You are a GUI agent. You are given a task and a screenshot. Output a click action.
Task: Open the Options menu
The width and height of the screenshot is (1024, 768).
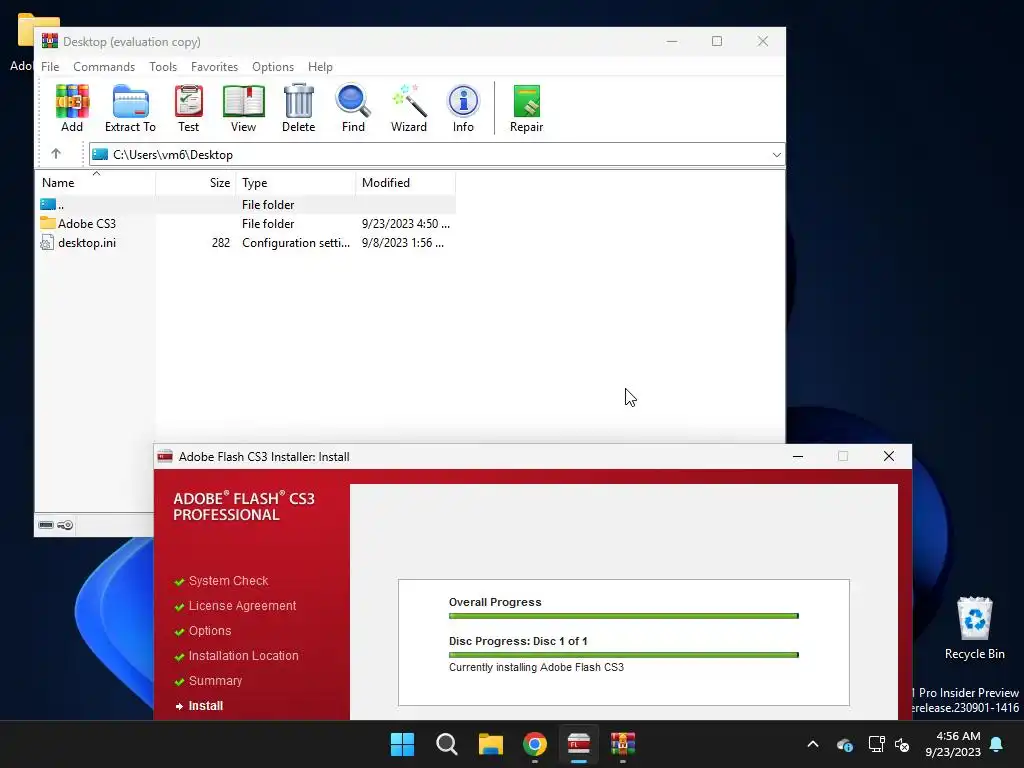pyautogui.click(x=273, y=67)
